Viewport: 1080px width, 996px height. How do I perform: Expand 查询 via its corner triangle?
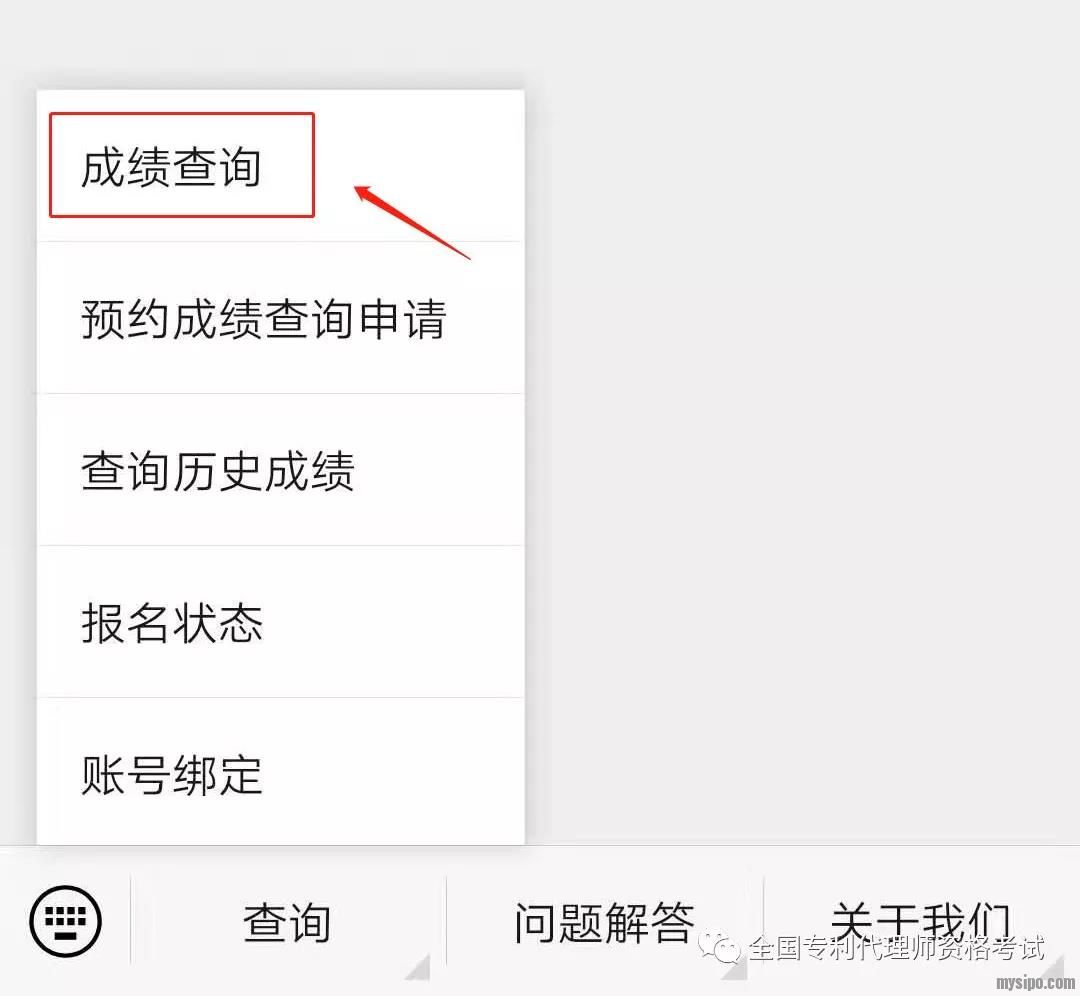(417, 966)
